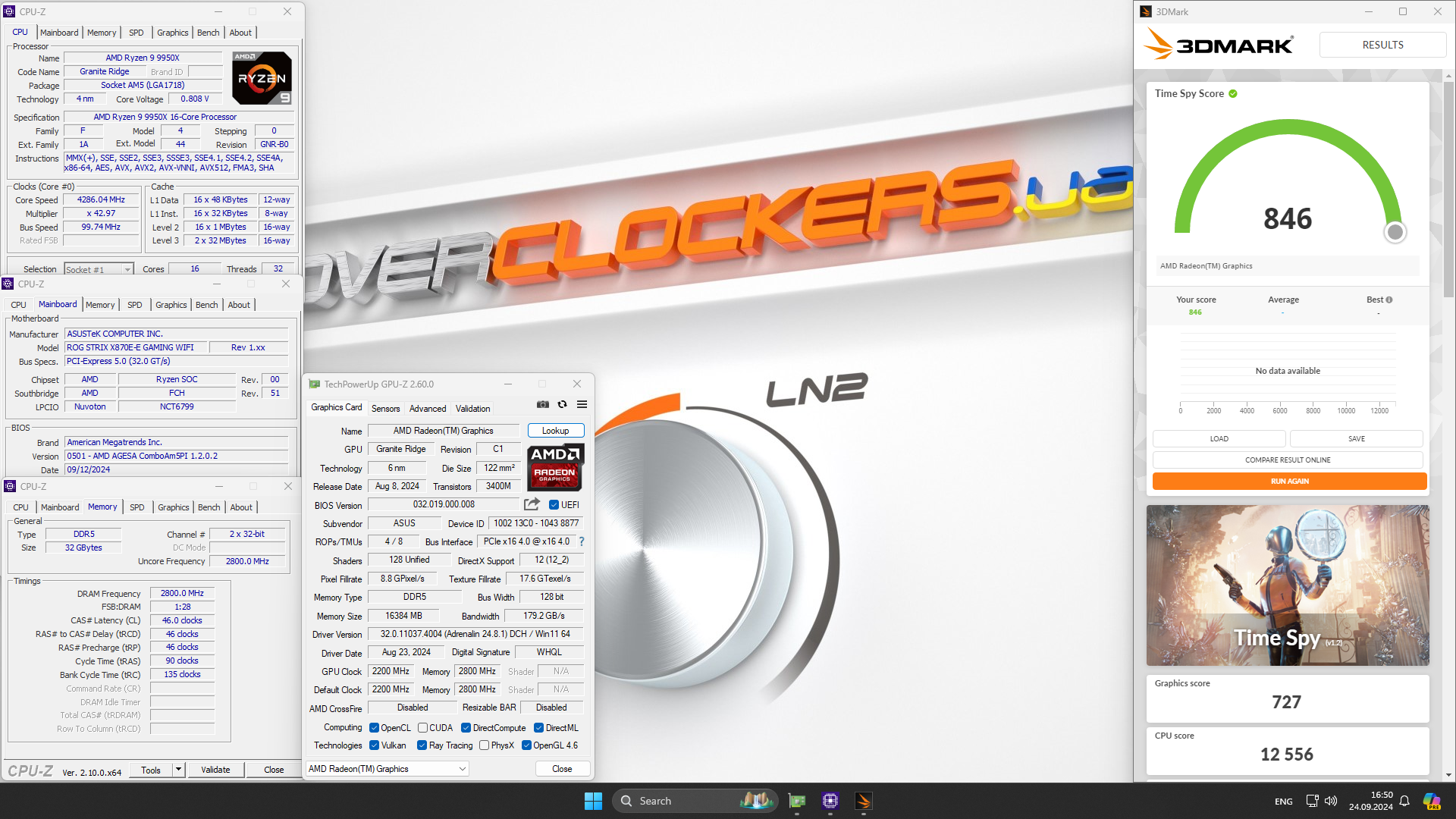
Task: Click the bus interface question mark icon
Action: tap(582, 541)
